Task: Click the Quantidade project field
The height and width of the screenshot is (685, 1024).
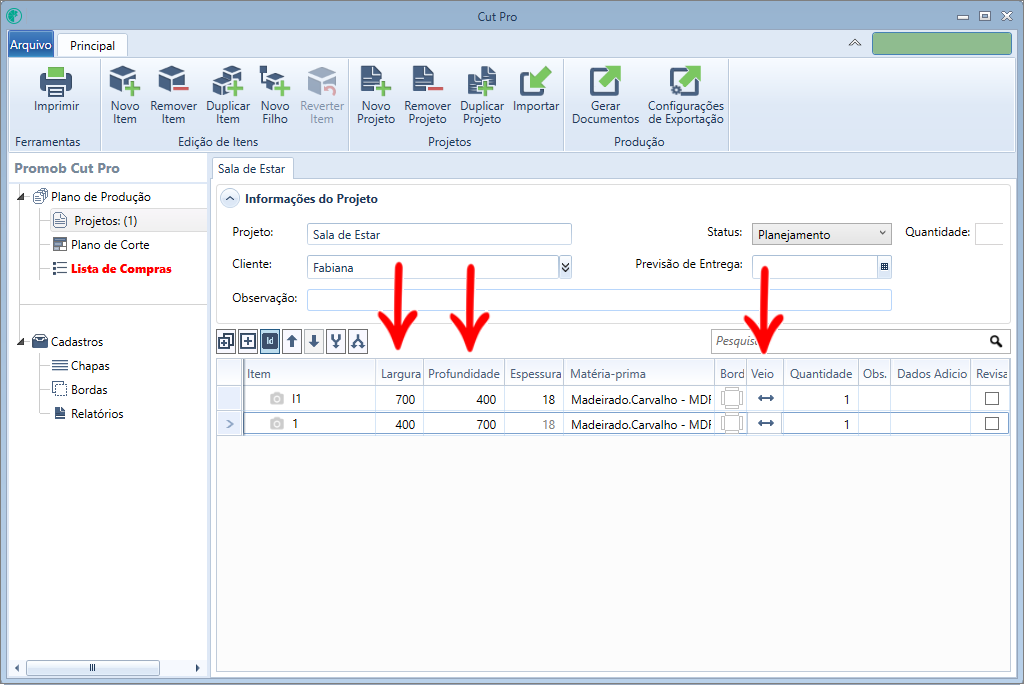Action: pyautogui.click(x=991, y=234)
